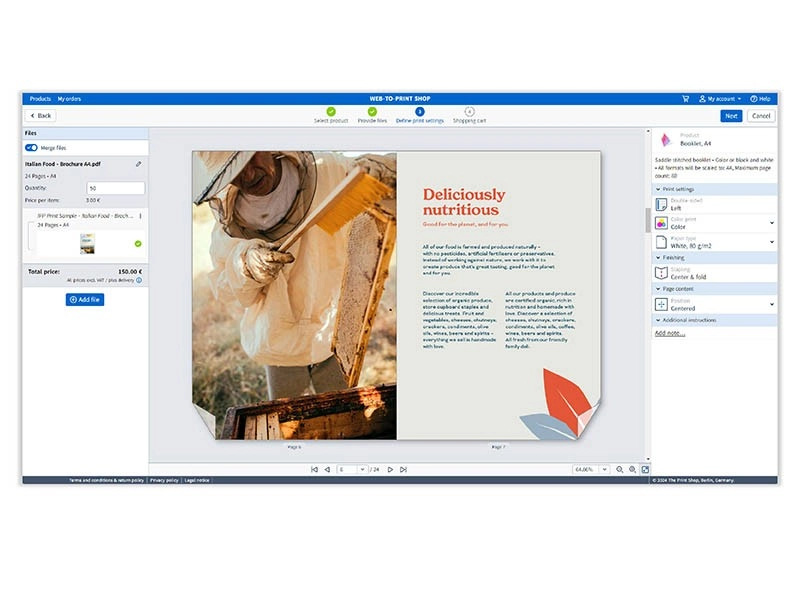Toggle the Merge files switch
The width and height of the screenshot is (800, 600).
click(31, 148)
